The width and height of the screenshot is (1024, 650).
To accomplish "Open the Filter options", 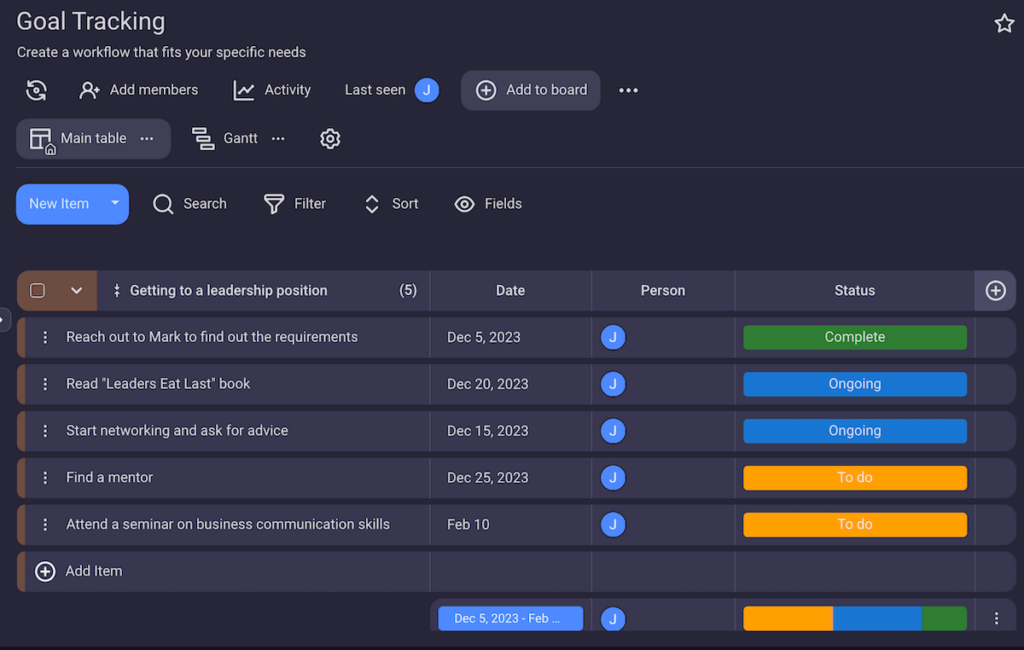I will [295, 204].
